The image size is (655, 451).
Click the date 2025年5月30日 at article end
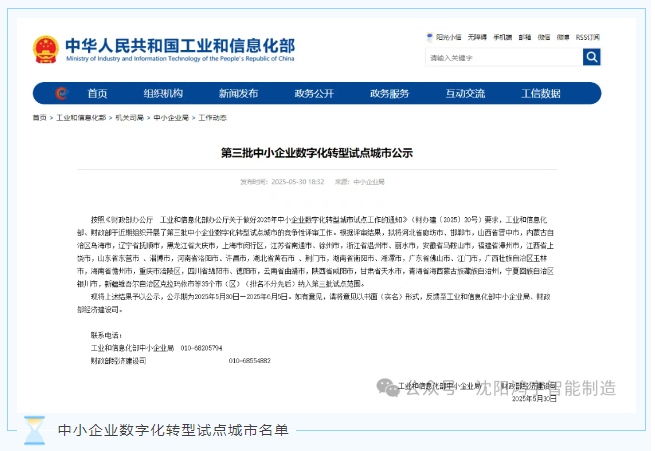[x=534, y=399]
